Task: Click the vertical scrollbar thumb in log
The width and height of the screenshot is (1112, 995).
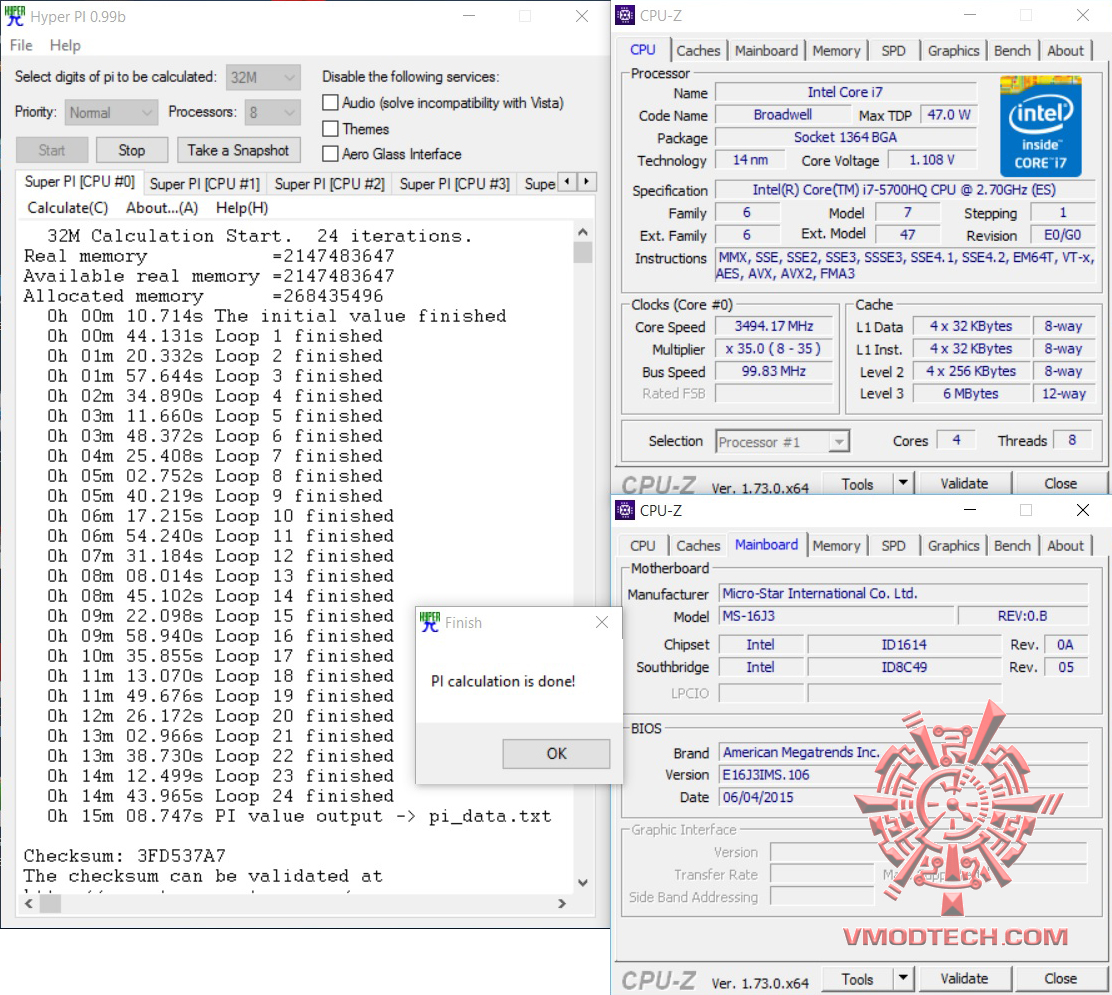Action: coord(583,252)
